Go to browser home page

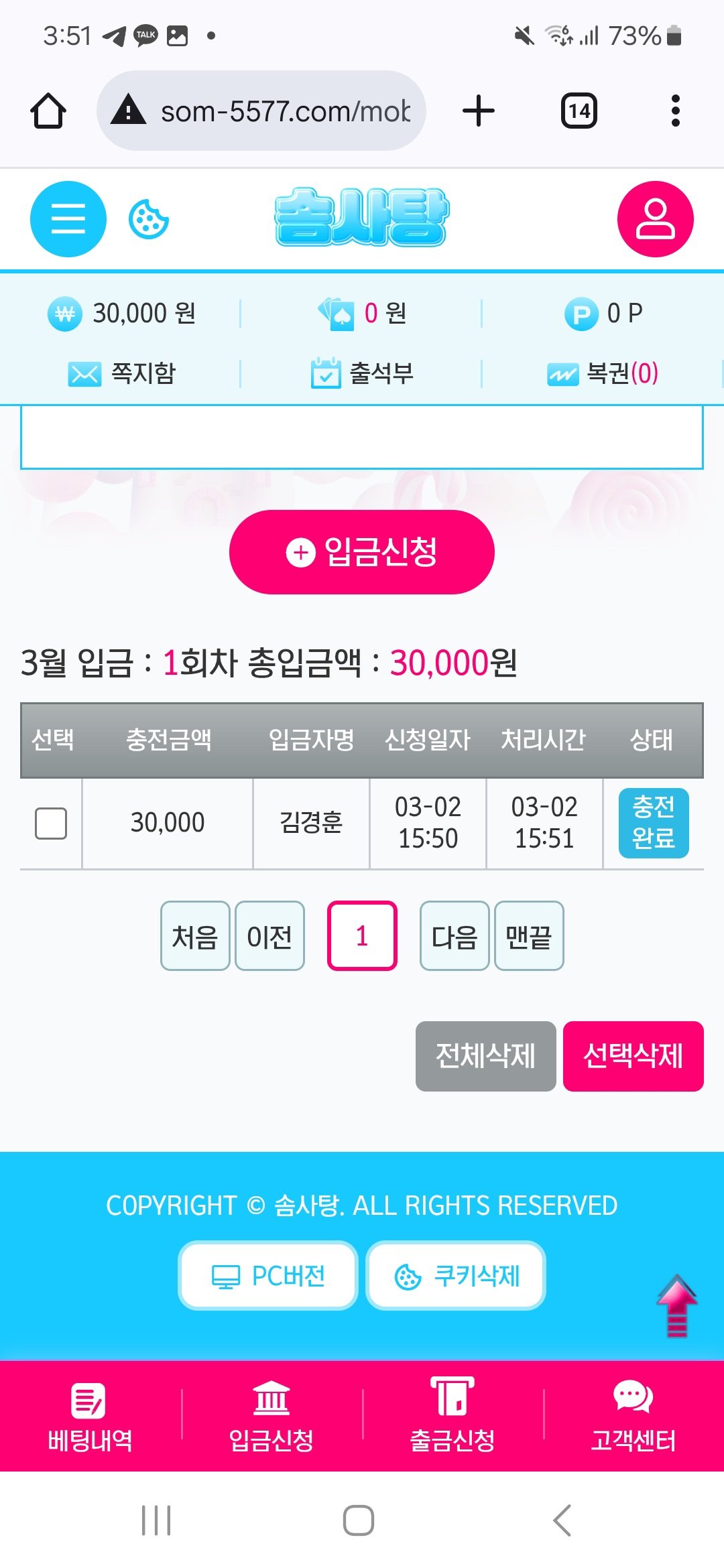[x=48, y=111]
